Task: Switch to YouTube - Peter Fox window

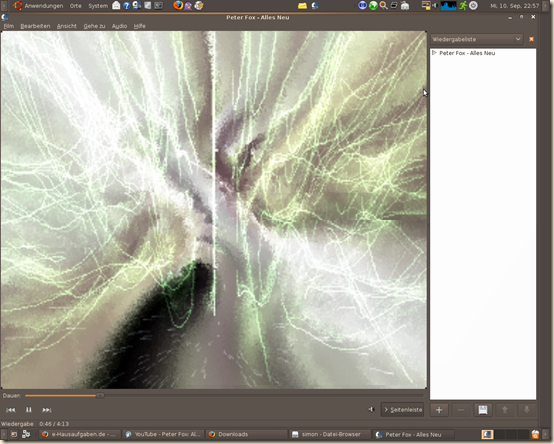Action: [164, 434]
